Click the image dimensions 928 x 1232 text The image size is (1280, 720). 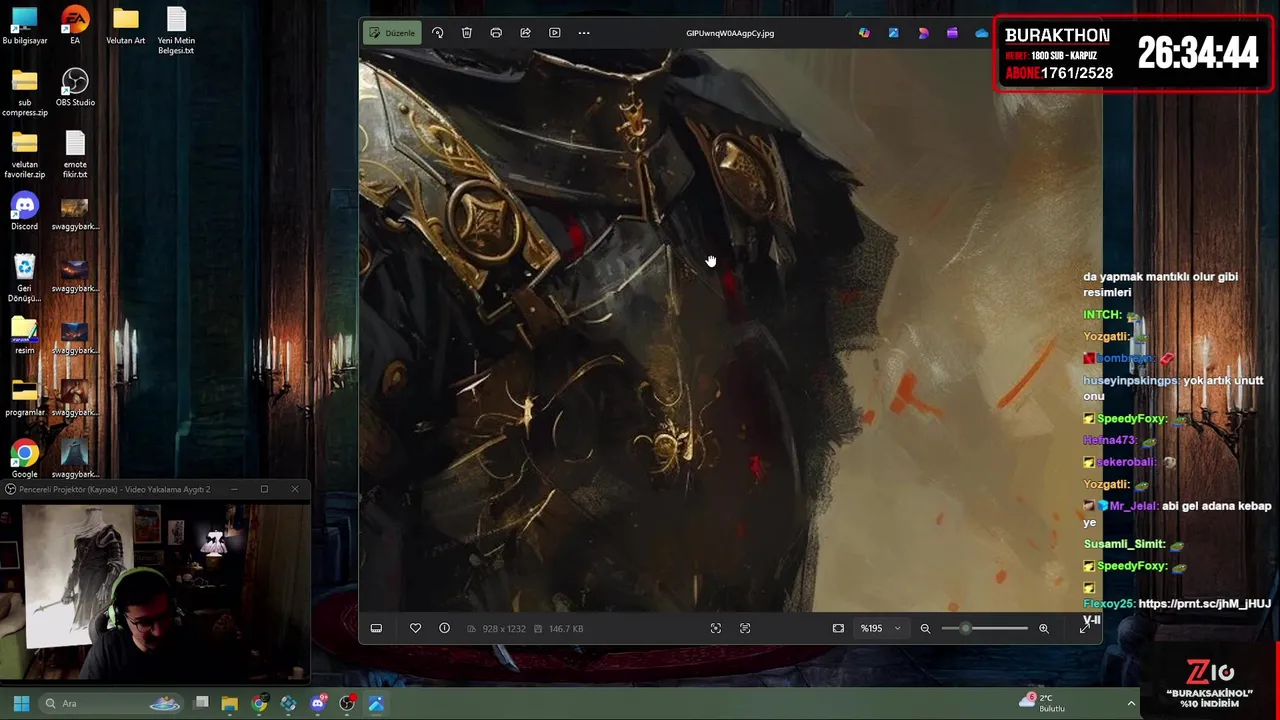click(x=503, y=629)
